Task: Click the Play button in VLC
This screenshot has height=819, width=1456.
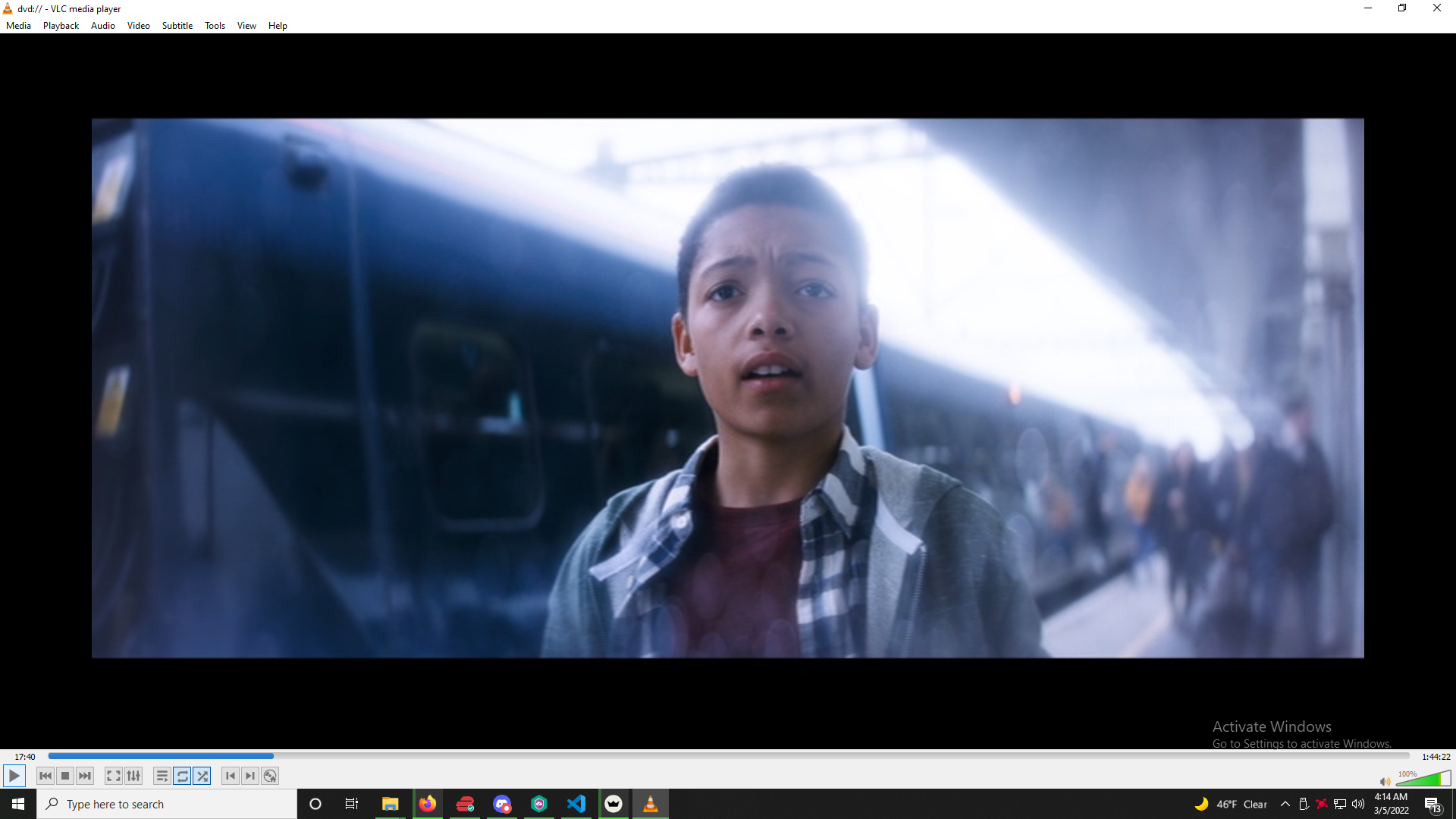Action: [x=14, y=776]
